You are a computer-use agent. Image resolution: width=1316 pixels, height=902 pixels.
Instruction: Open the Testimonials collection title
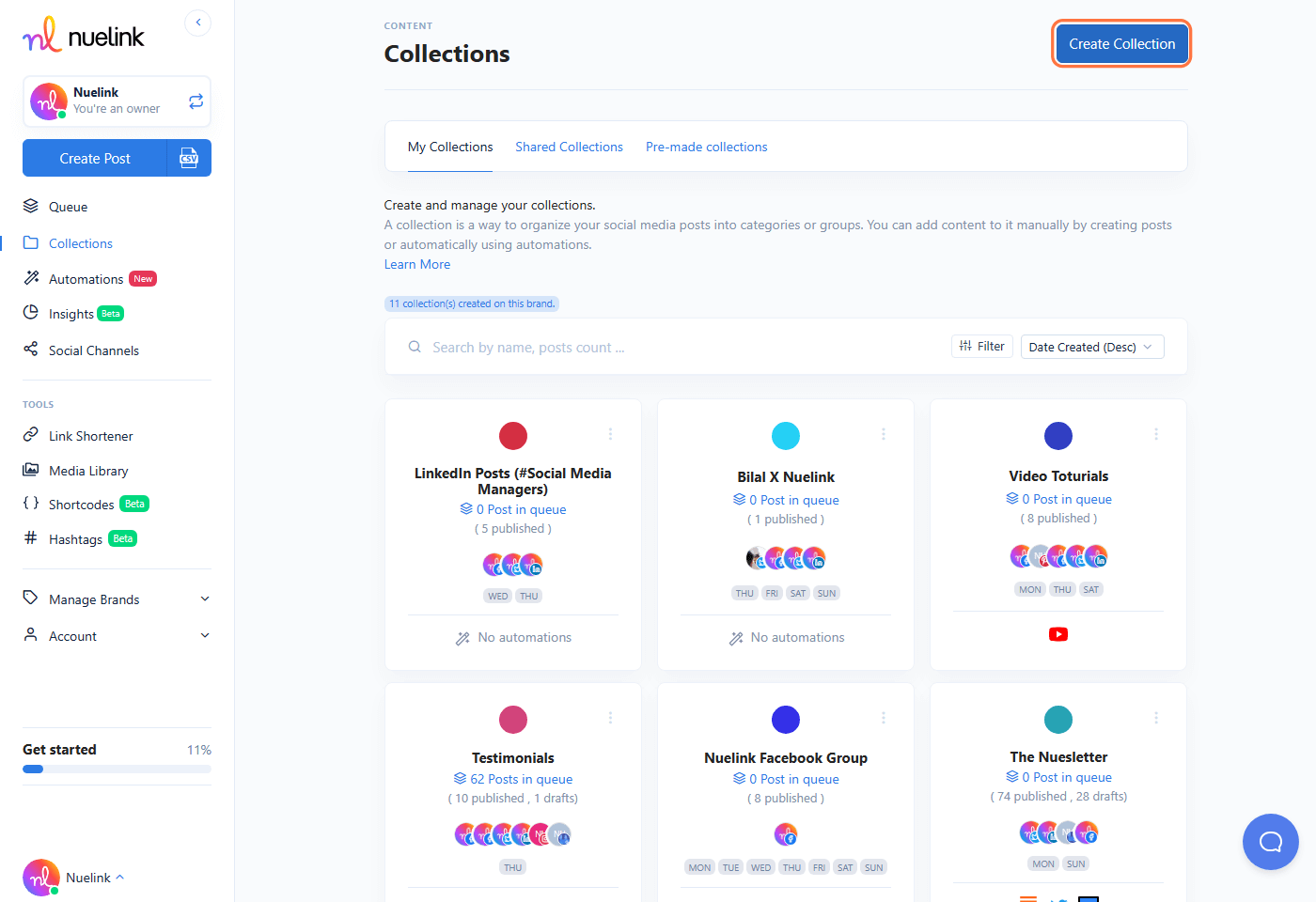click(x=513, y=757)
